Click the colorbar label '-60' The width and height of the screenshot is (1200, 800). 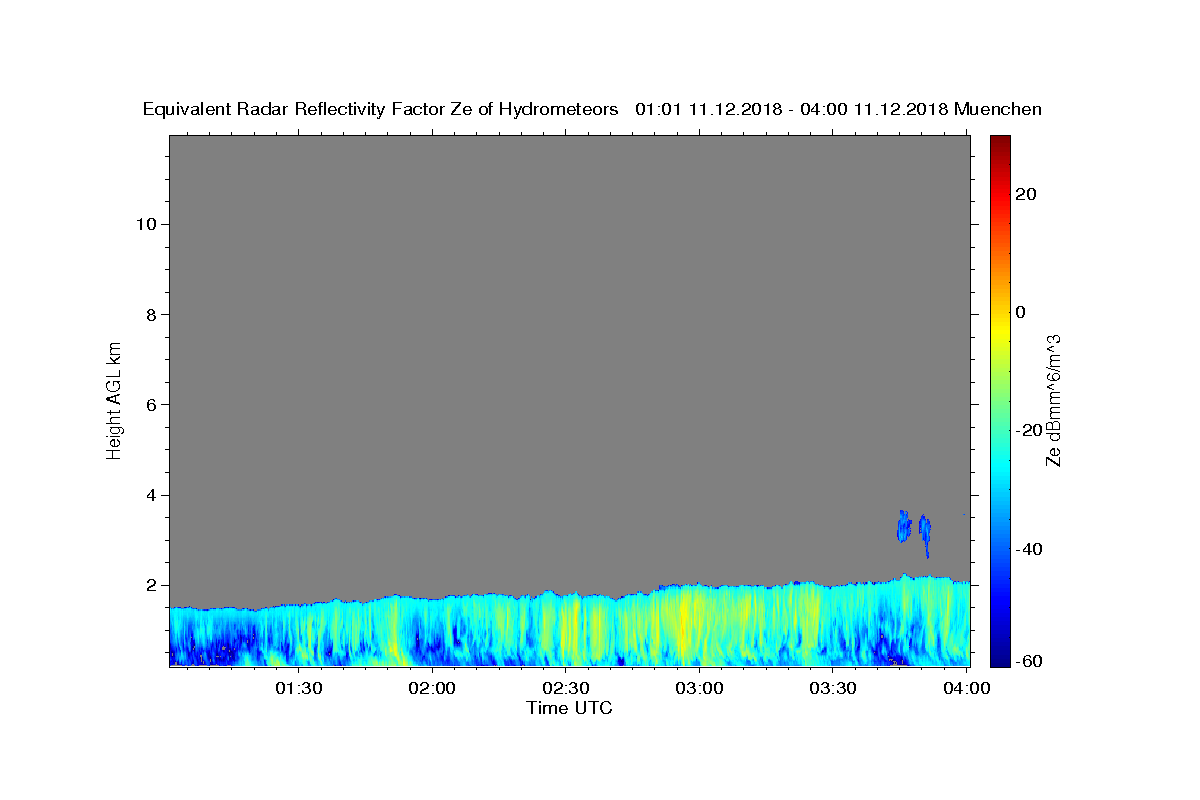1029,660
